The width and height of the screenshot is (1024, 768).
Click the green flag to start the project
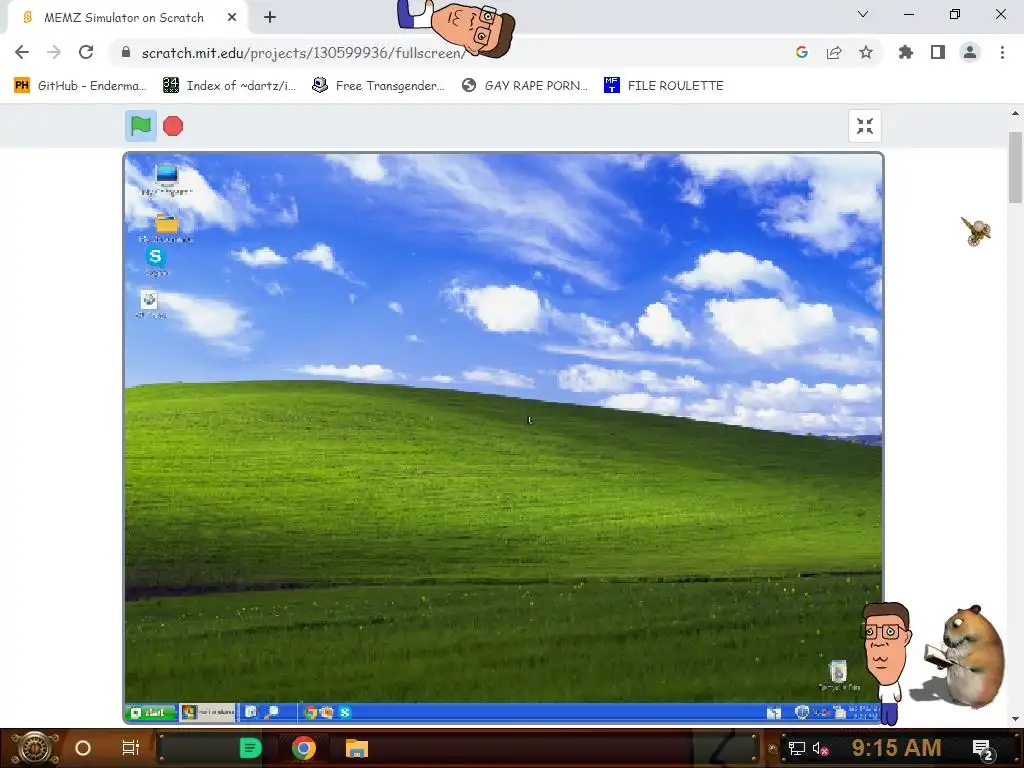140,126
